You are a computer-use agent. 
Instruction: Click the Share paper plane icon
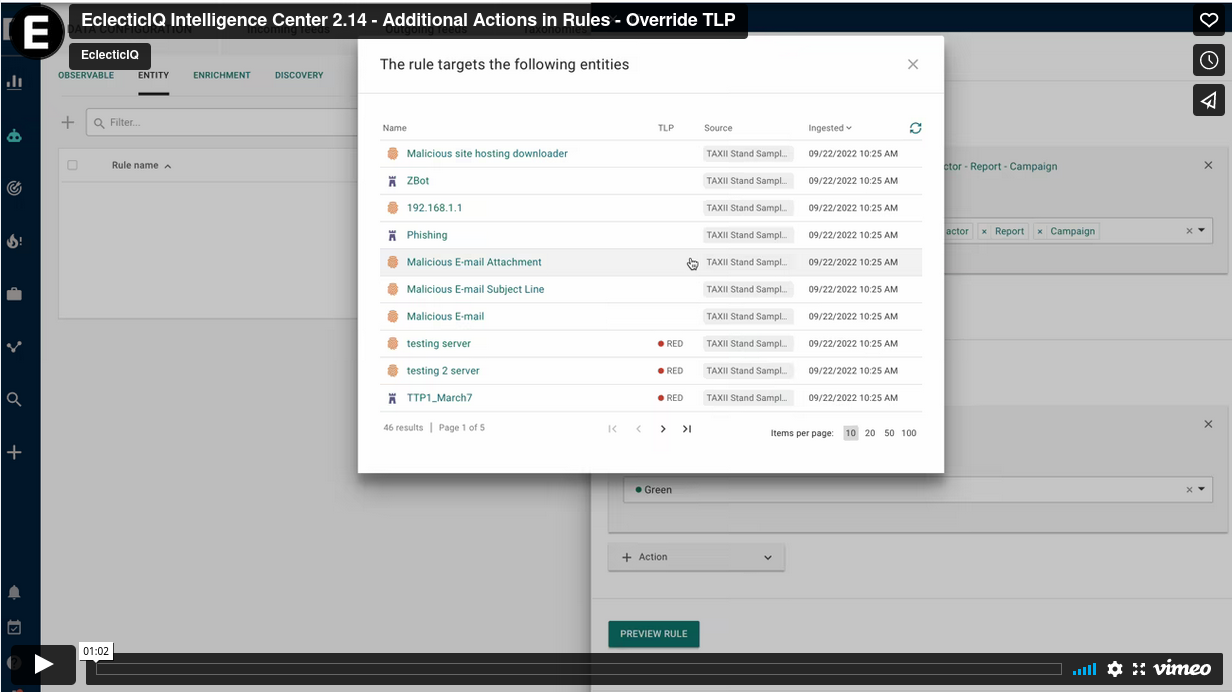click(1208, 100)
